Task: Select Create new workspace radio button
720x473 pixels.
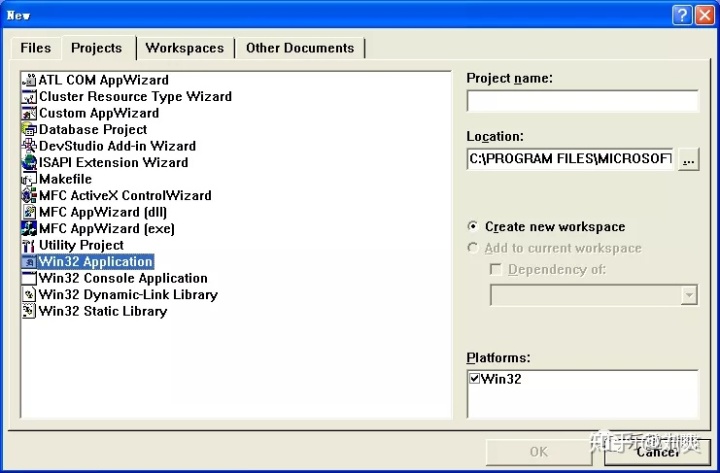Action: (x=472, y=226)
